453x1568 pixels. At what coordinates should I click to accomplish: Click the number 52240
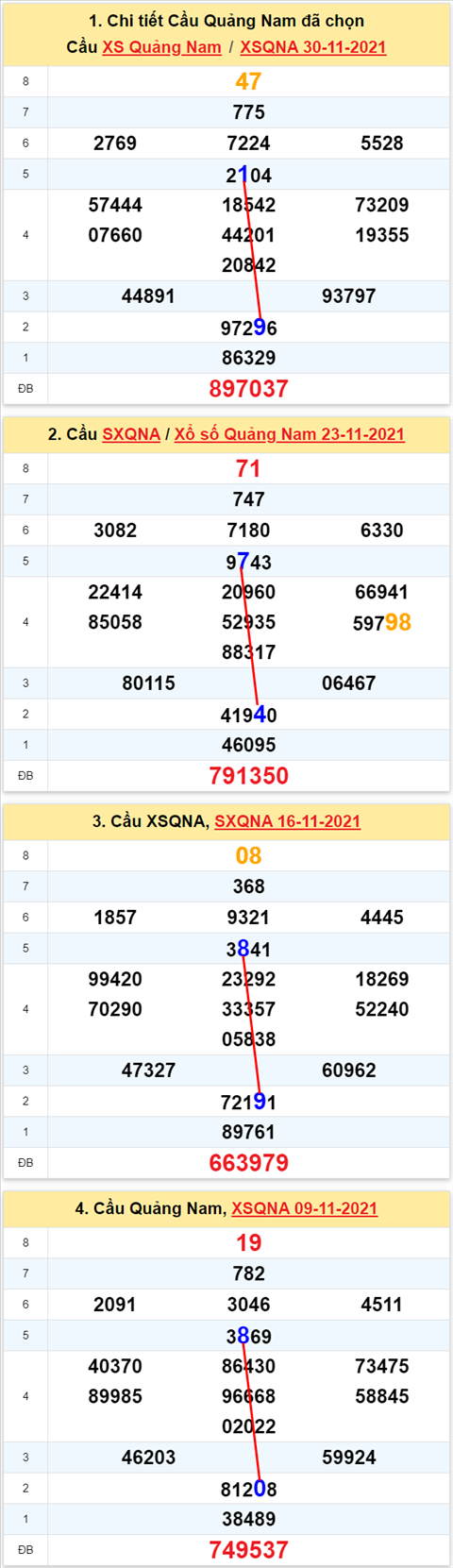(x=382, y=1009)
